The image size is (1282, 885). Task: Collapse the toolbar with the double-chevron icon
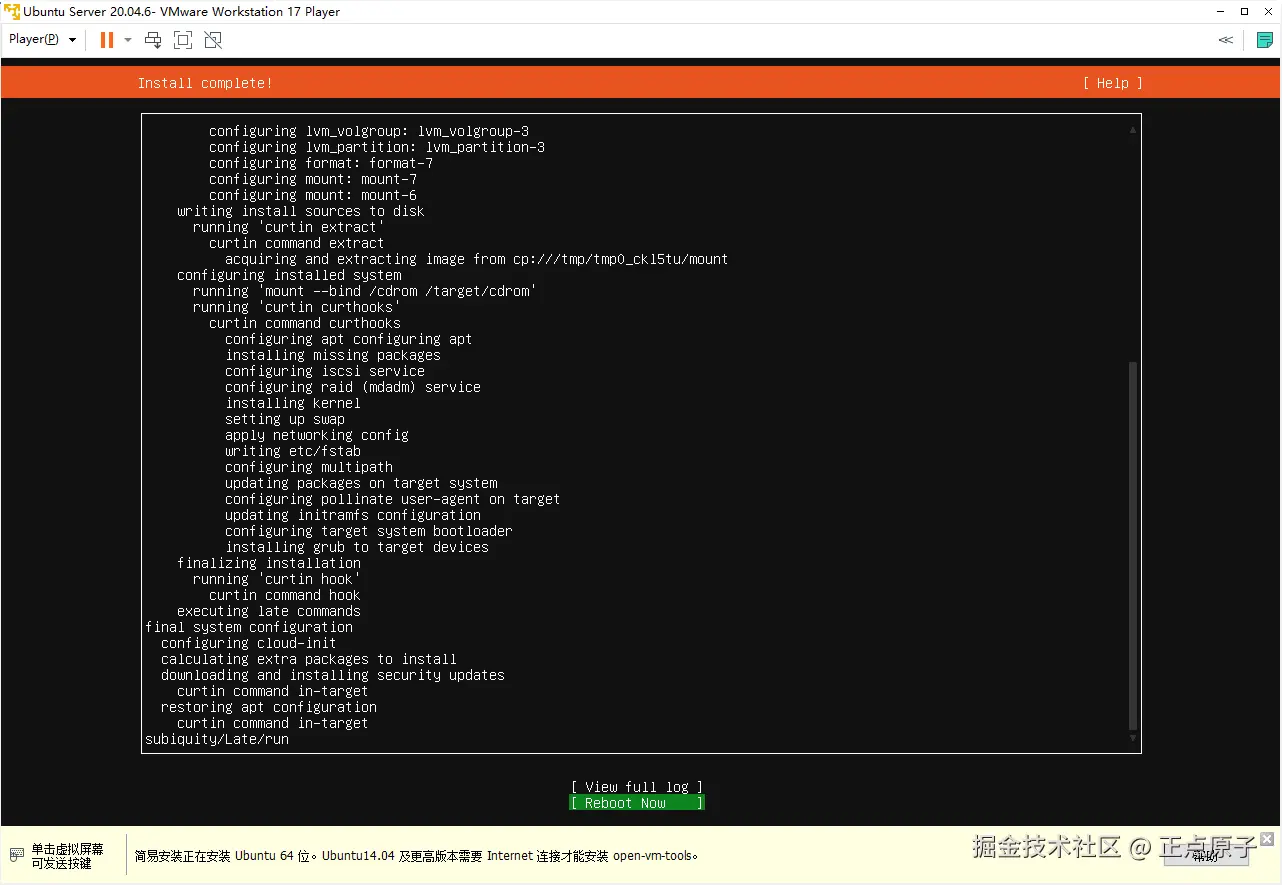1225,40
